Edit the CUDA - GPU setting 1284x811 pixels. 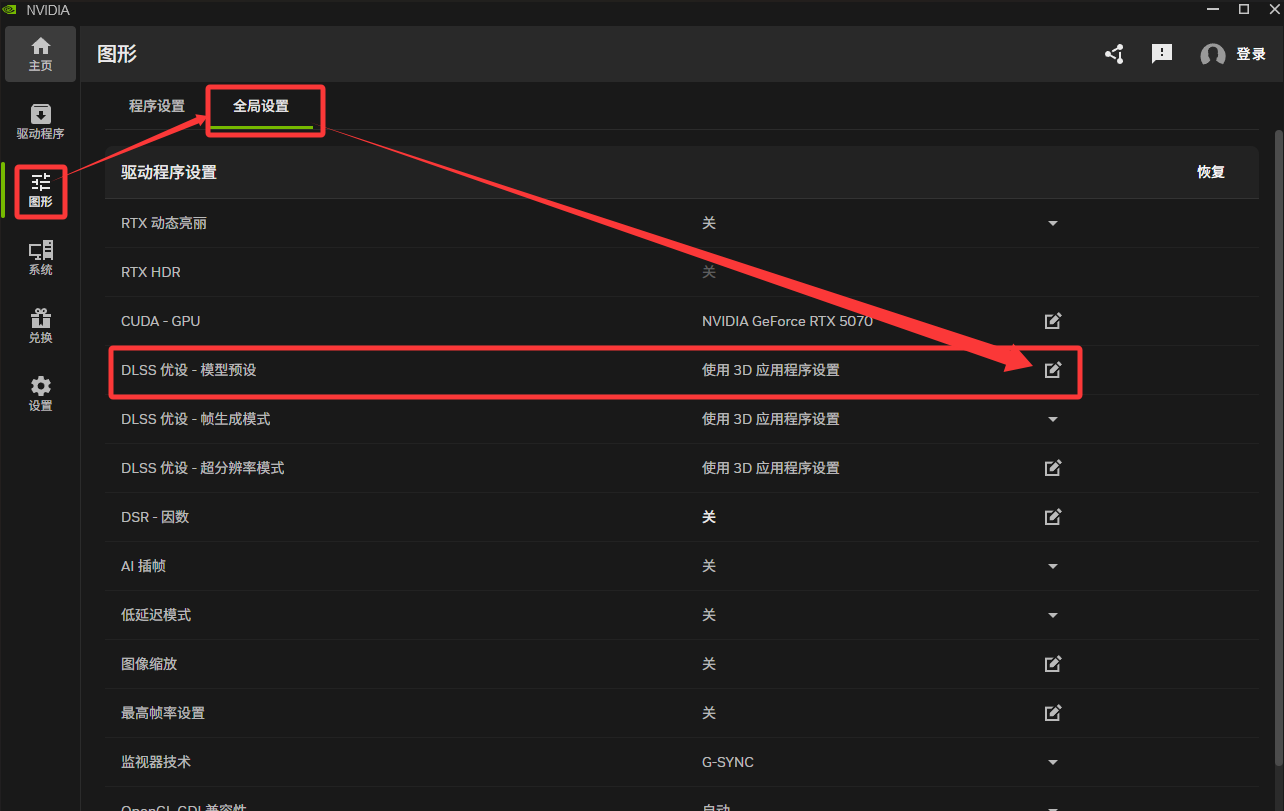click(x=1052, y=321)
